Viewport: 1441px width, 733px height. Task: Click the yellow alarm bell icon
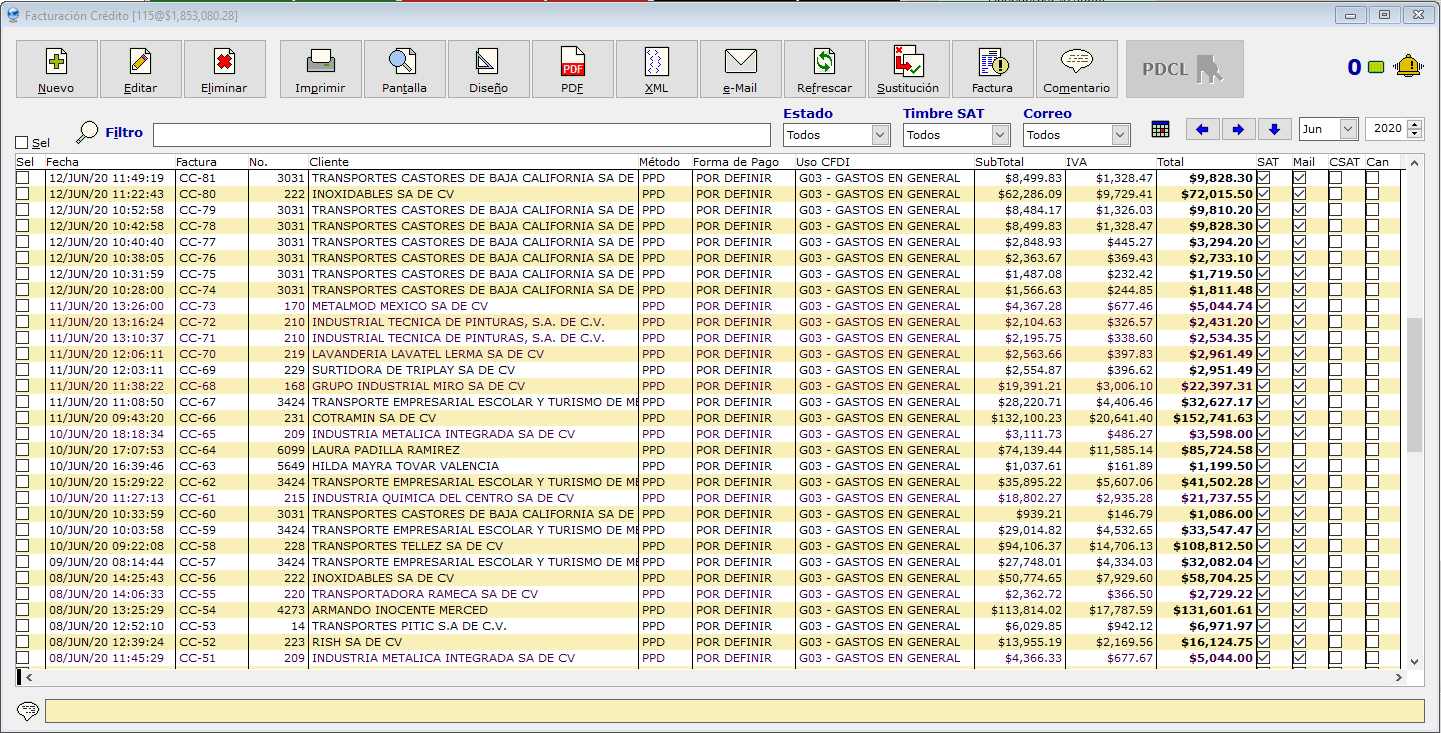click(1409, 67)
